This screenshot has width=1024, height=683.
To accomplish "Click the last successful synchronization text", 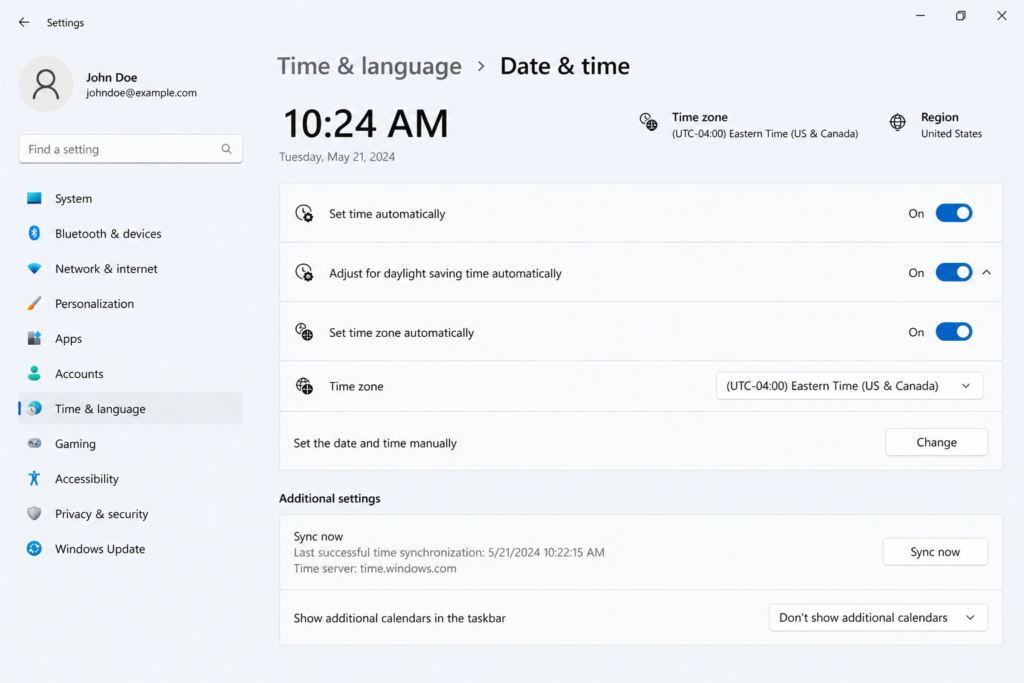I will 449,552.
